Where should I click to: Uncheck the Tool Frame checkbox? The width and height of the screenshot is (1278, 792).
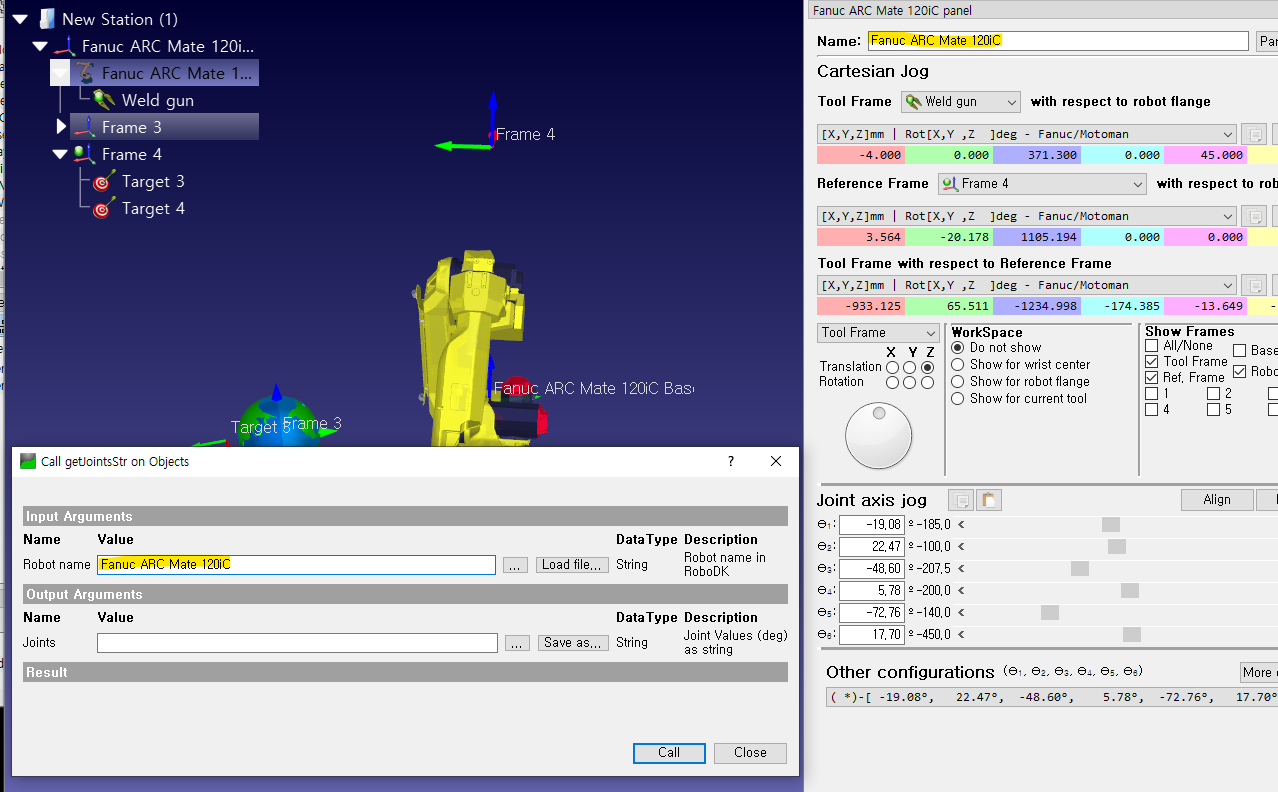(1151, 361)
